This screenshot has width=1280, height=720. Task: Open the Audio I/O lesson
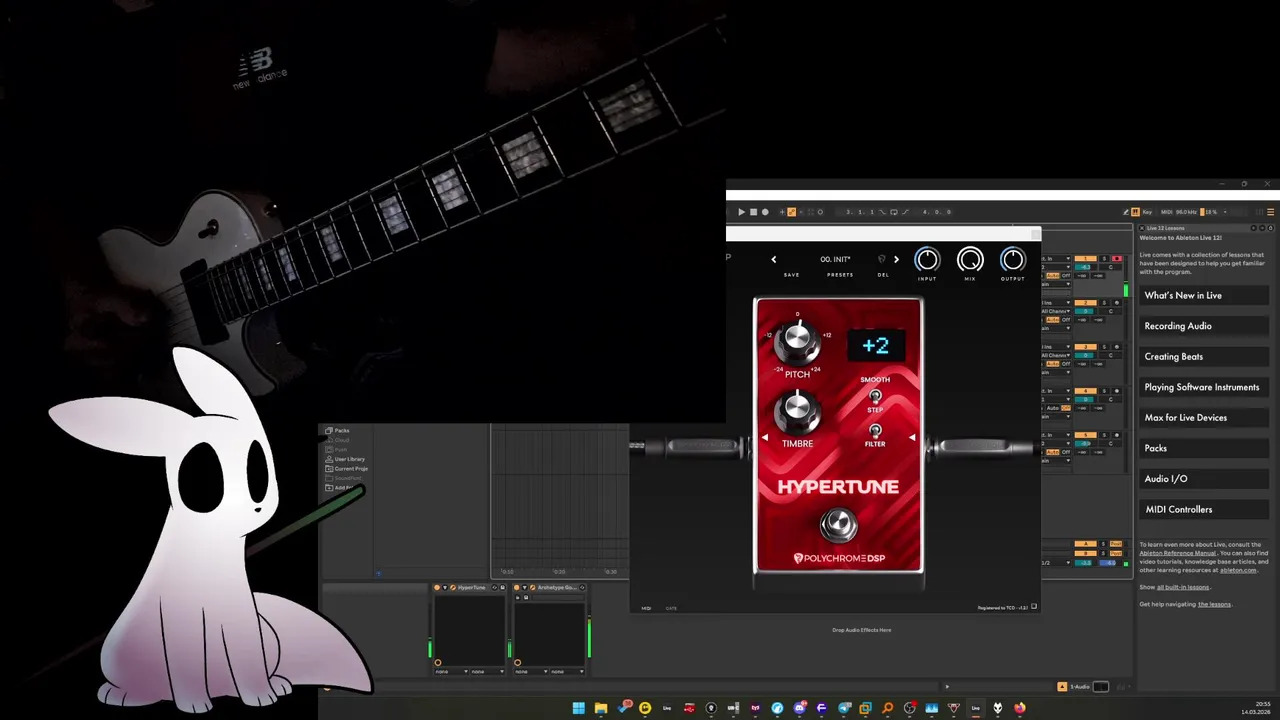(1204, 478)
